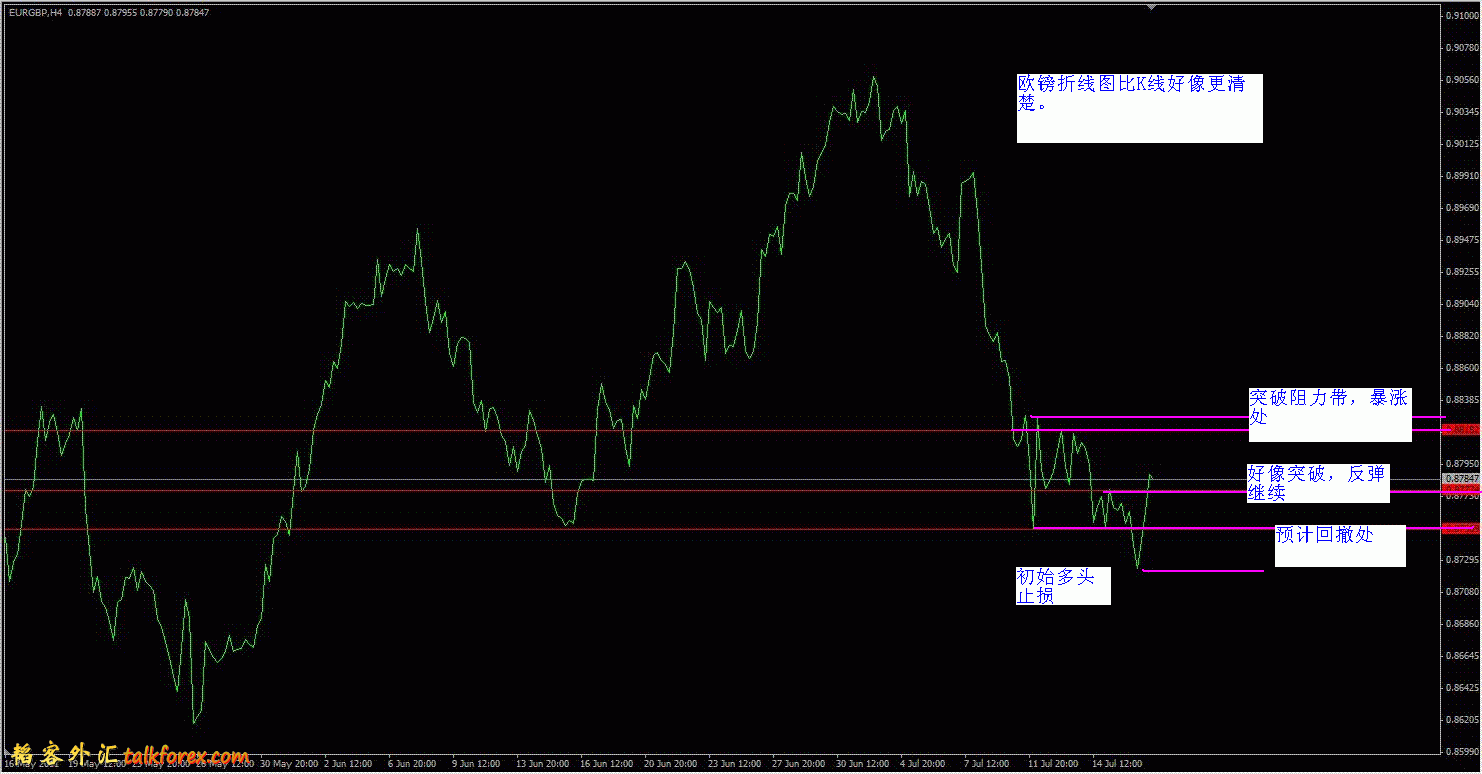
Task: Click the '30 Jun 12:00' time axis label
Action: (863, 763)
